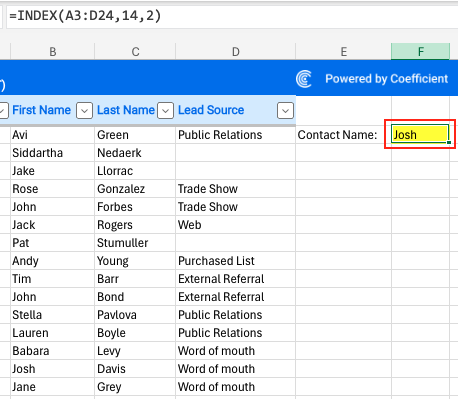458x399 pixels.
Task: Select the cell with last name Bond
Action: [x=135, y=297]
